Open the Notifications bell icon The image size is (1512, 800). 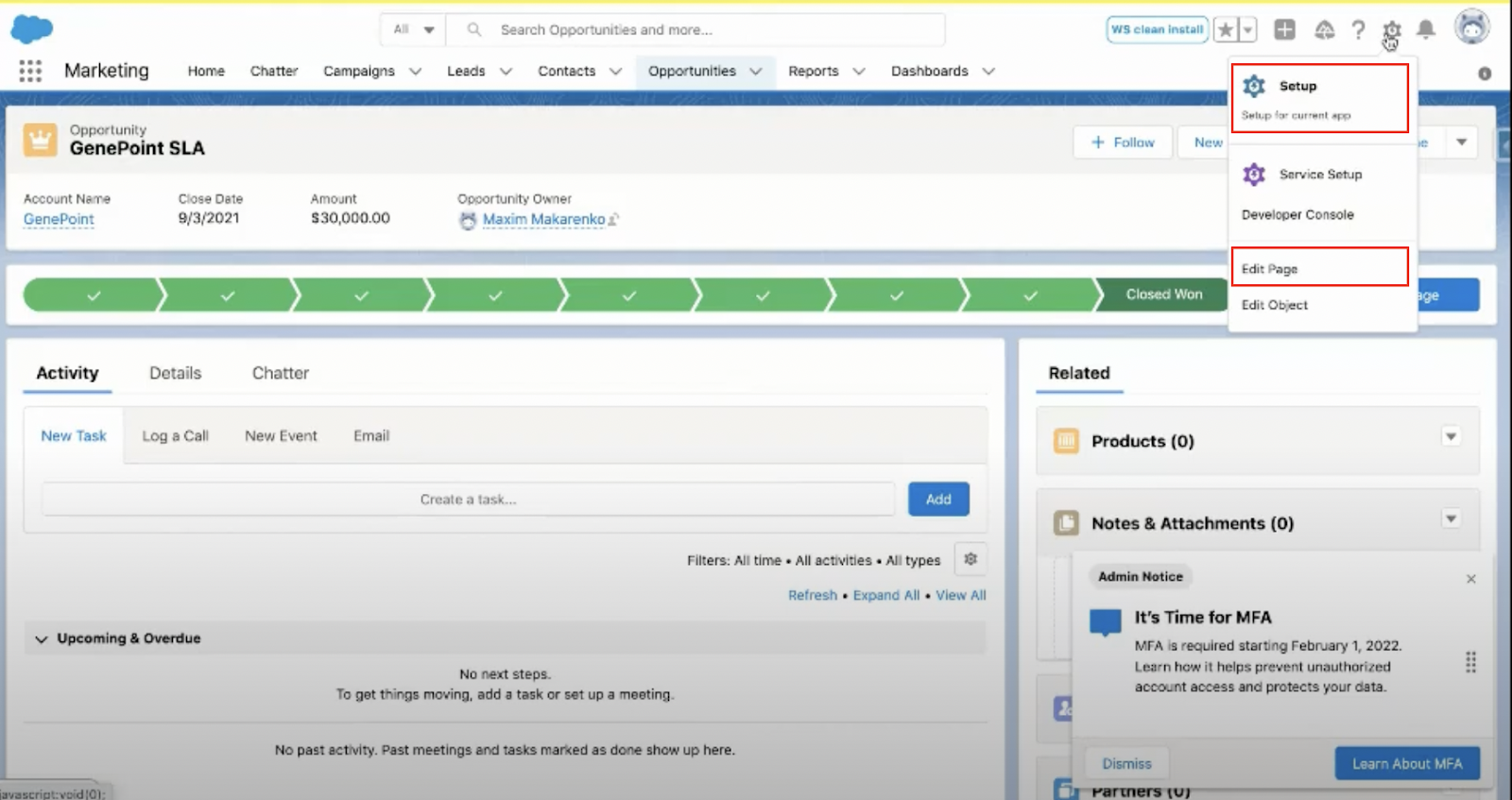(x=1426, y=30)
